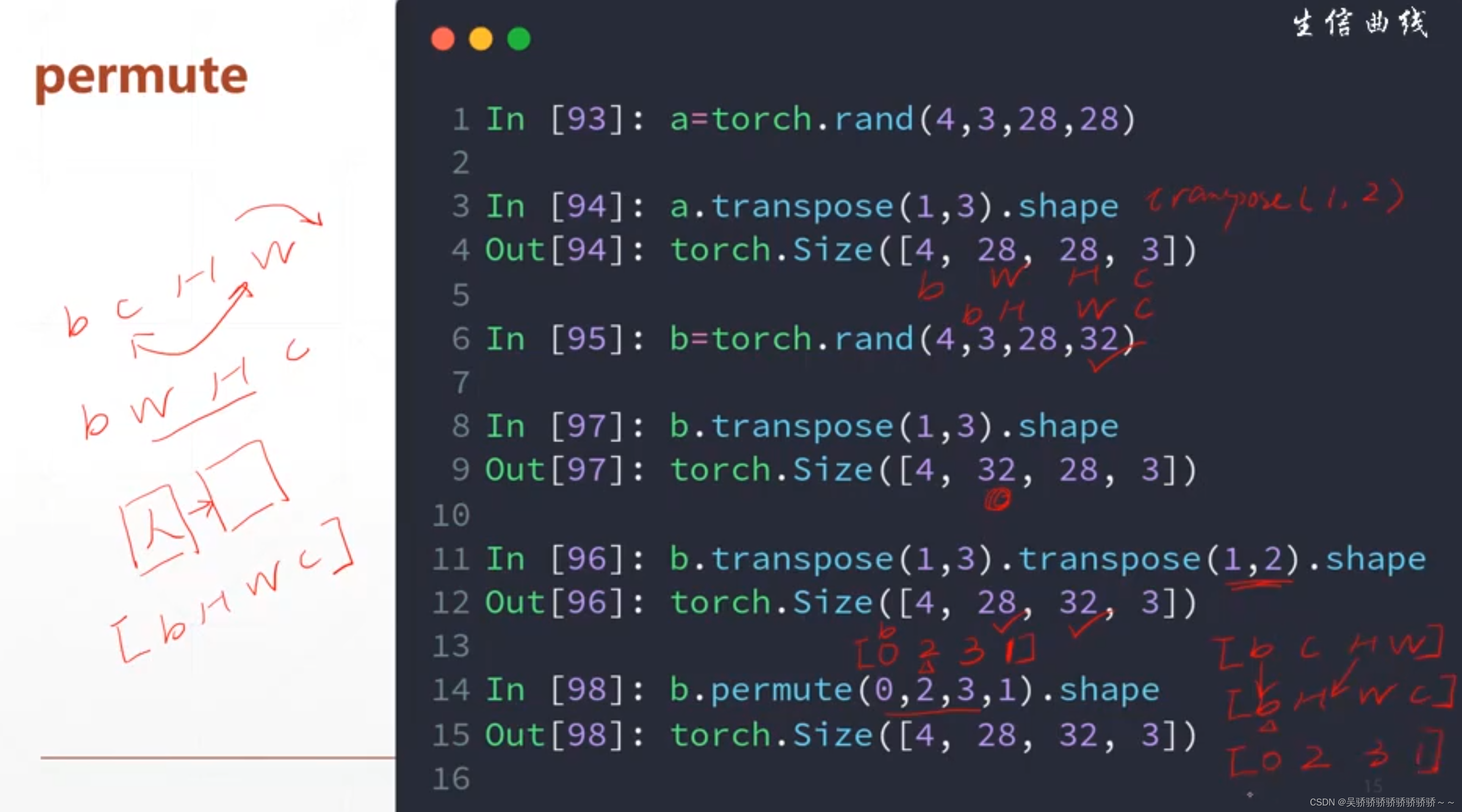The image size is (1462, 812).
Task: Click line number 13 in the gutter
Action: point(451,647)
